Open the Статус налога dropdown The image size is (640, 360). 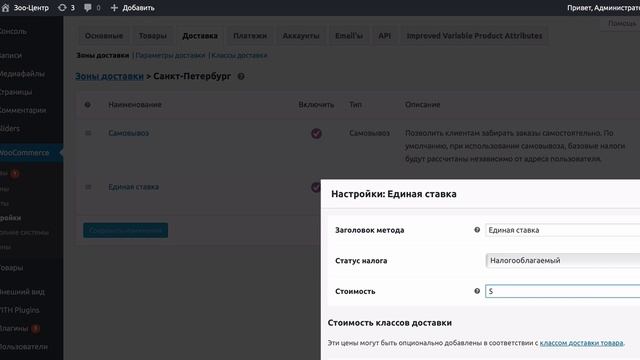[562, 260]
